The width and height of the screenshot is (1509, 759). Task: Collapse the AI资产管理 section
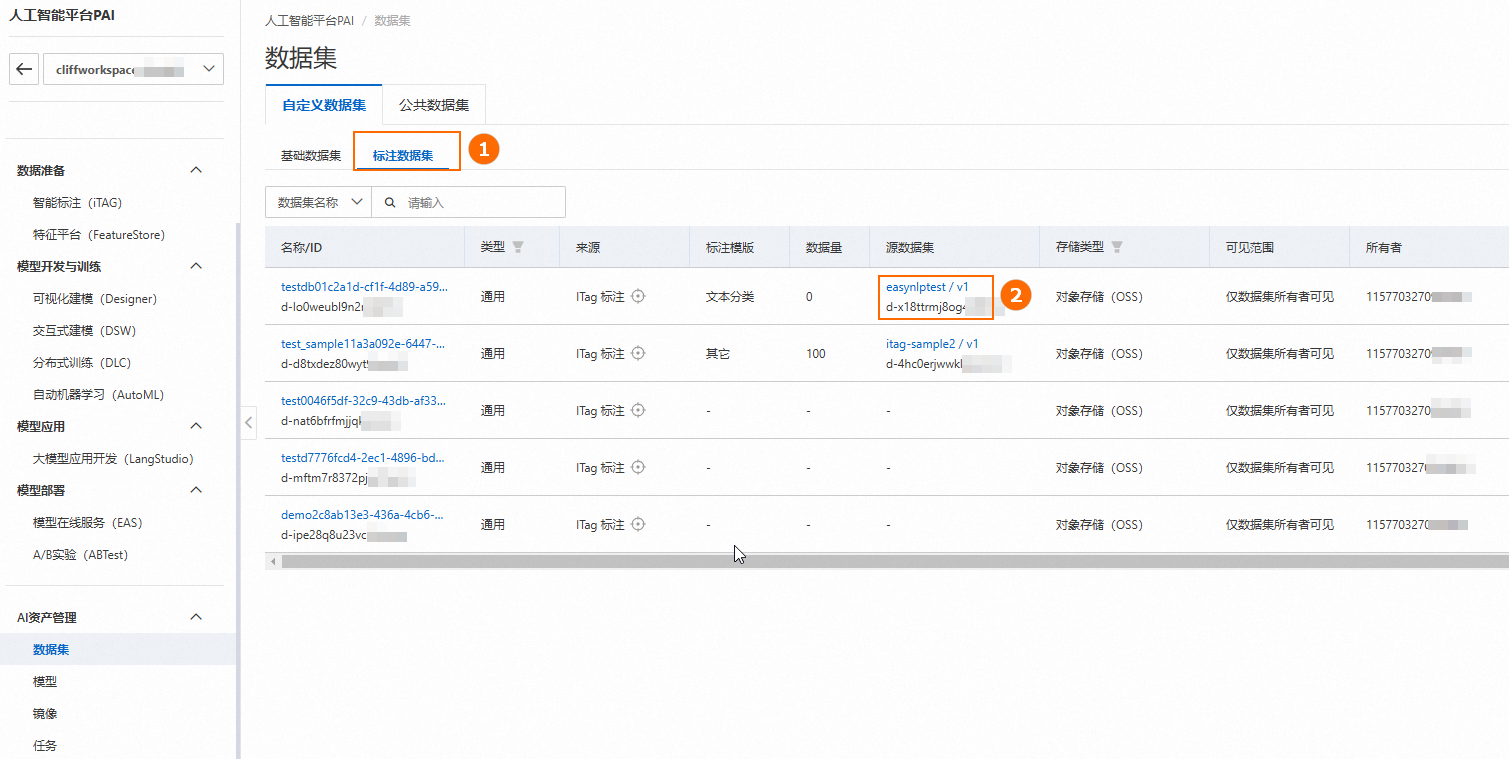[196, 617]
